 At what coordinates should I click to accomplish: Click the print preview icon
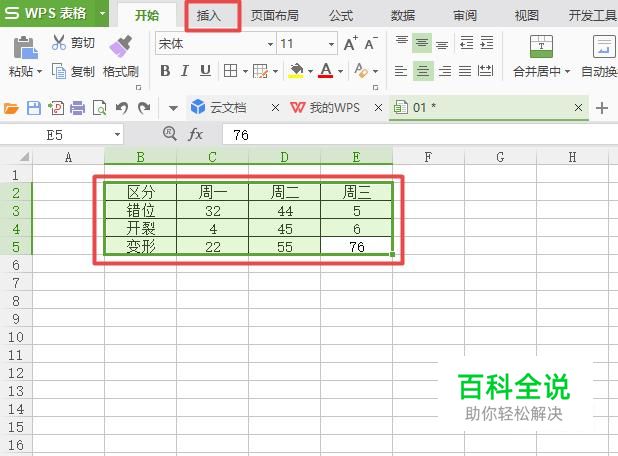[x=99, y=108]
